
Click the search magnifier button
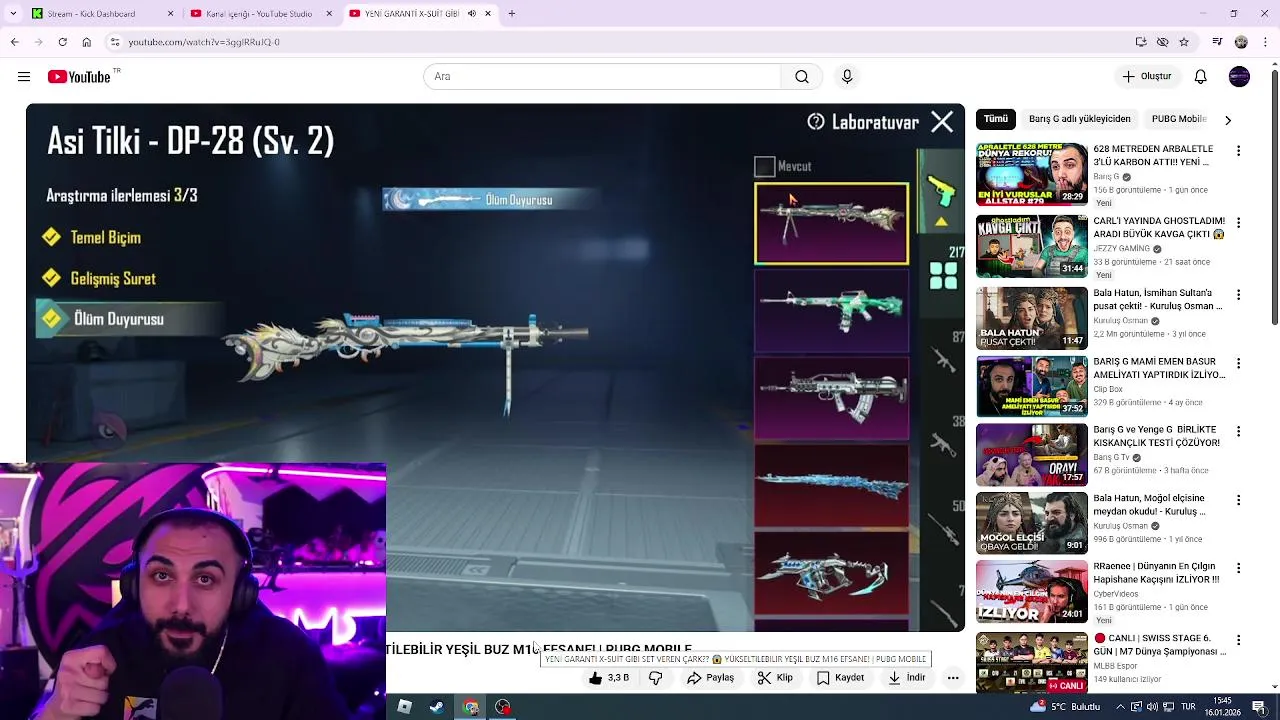tap(802, 77)
